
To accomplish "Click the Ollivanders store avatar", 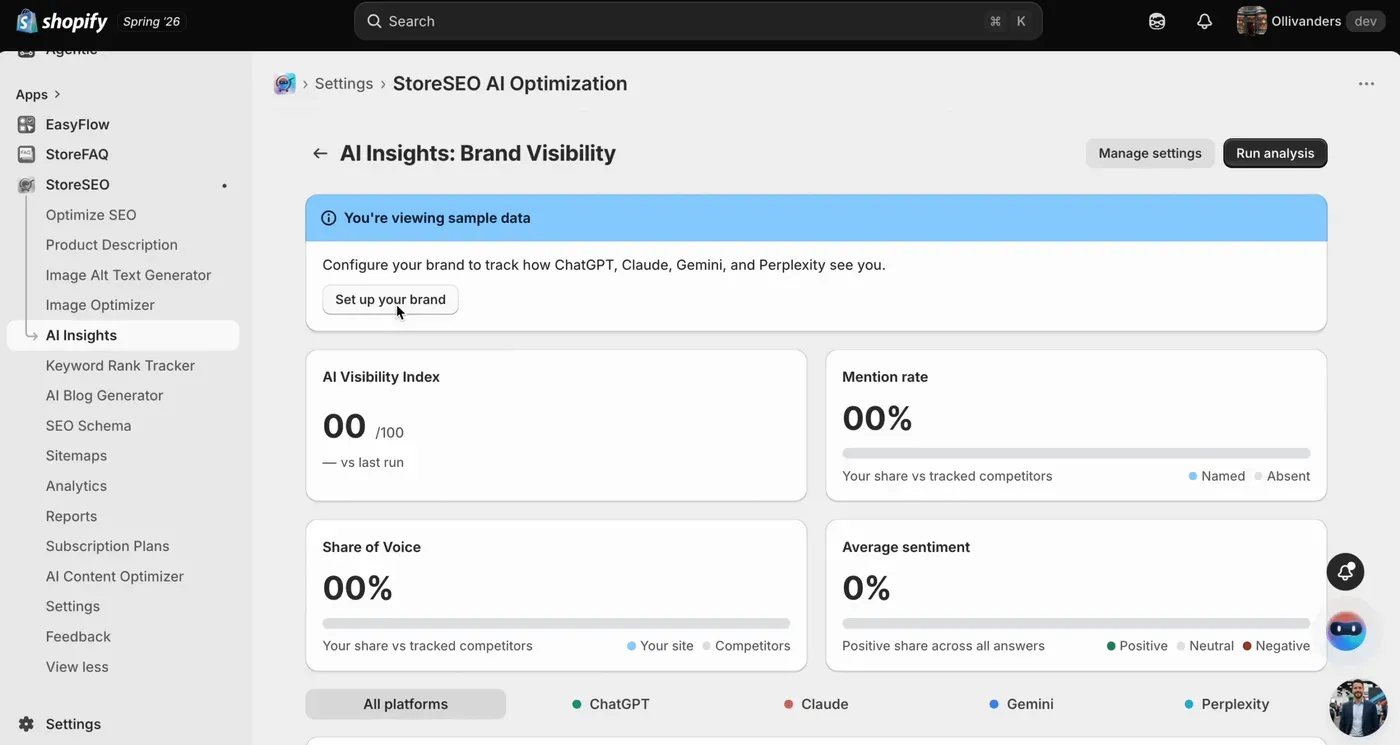I will pos(1251,21).
